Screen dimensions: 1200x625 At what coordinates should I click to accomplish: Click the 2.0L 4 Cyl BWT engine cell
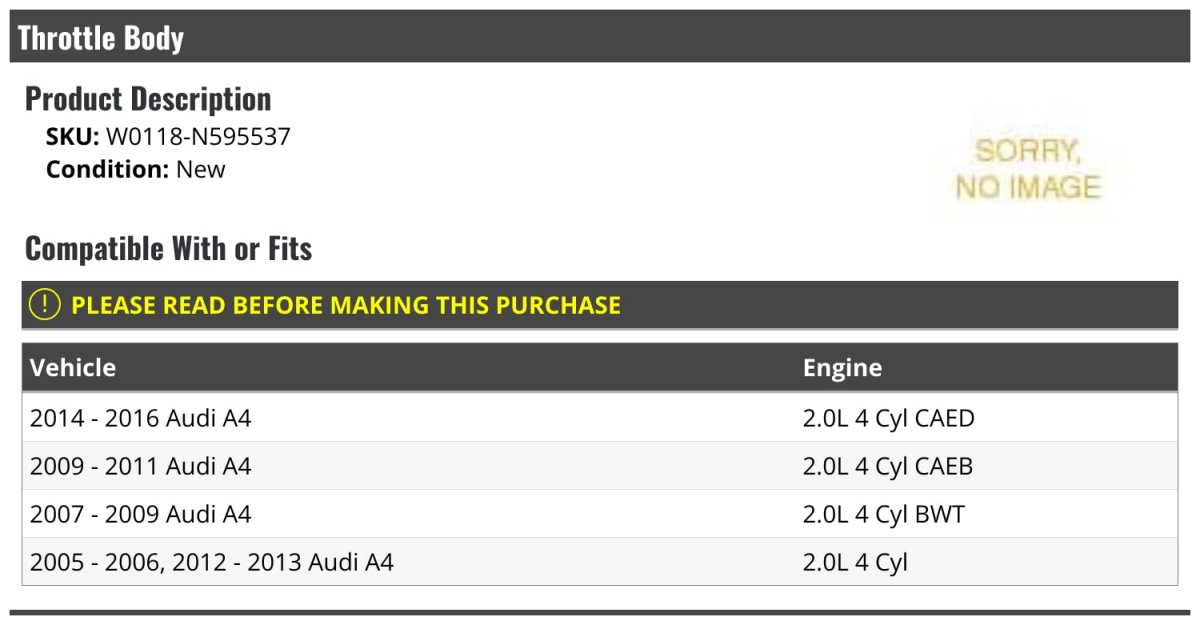tap(884, 514)
